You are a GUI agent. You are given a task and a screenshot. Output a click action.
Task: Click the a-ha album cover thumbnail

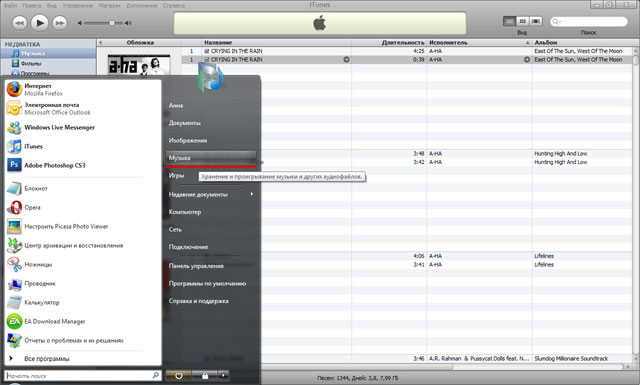click(139, 65)
